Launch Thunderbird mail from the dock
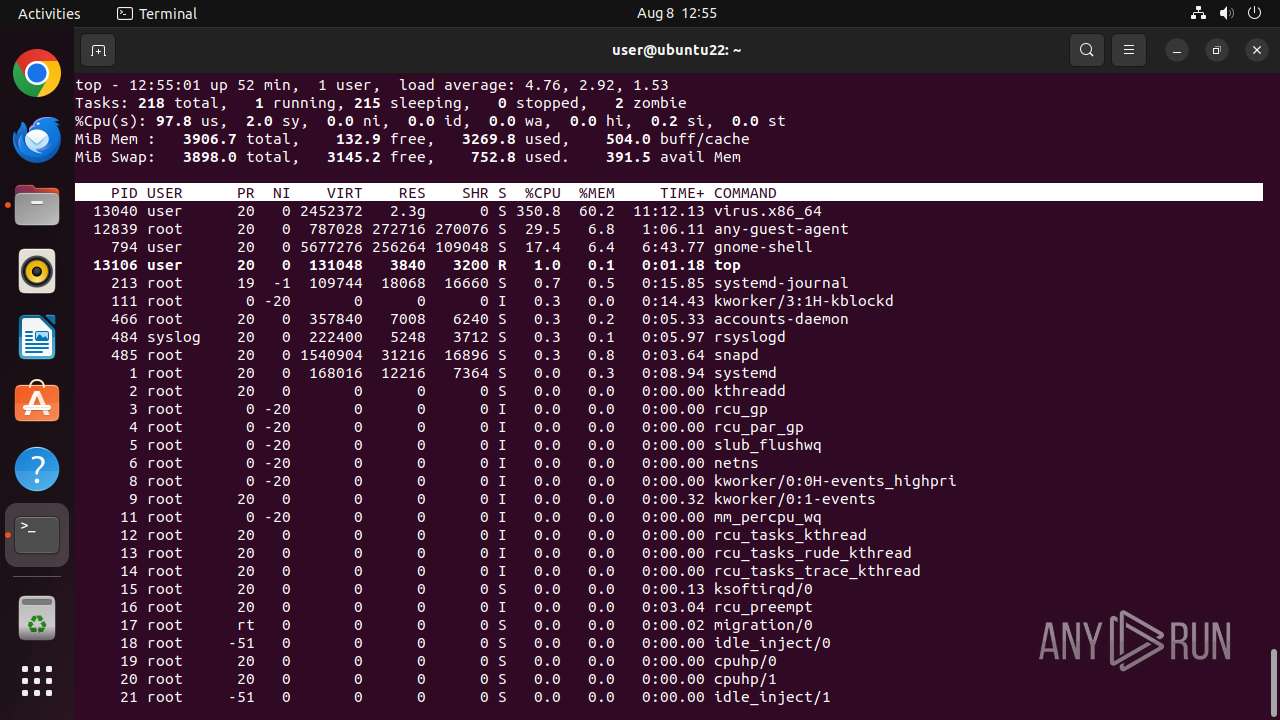 (37, 140)
